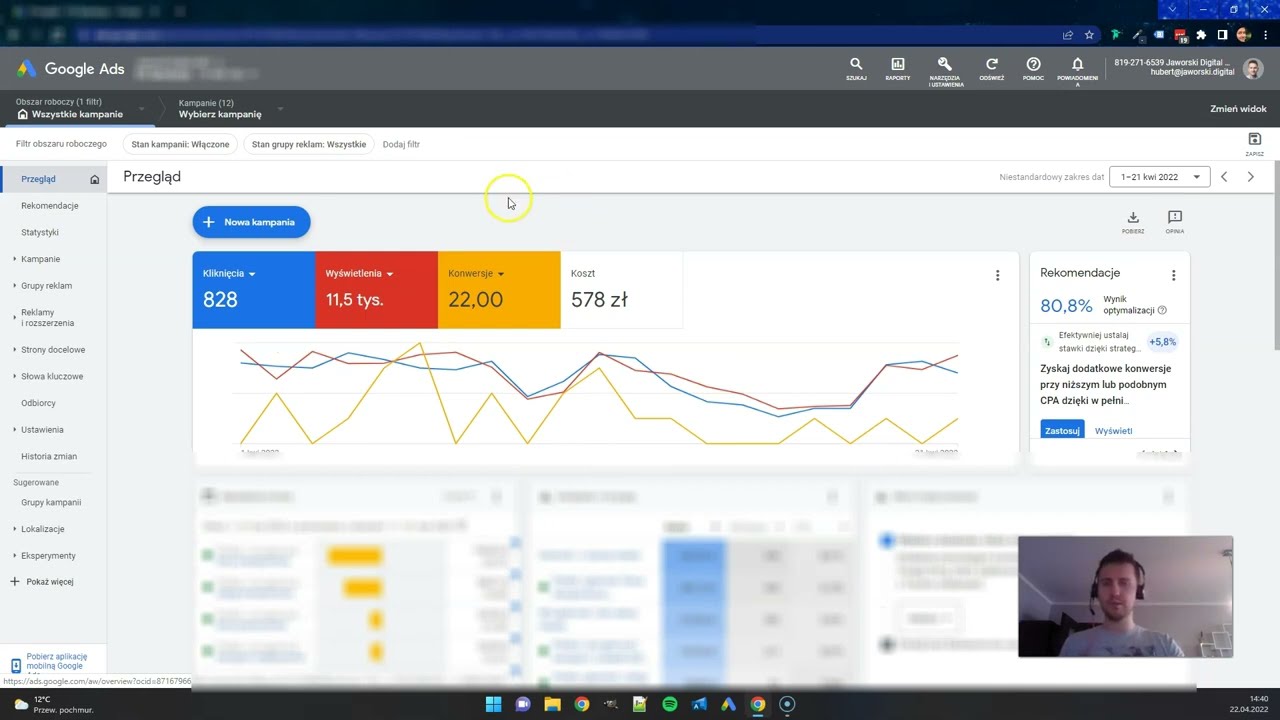Screen dimensions: 1280x720
Task: Open the Rekomendacje card three-dot menu
Action: 1173,275
